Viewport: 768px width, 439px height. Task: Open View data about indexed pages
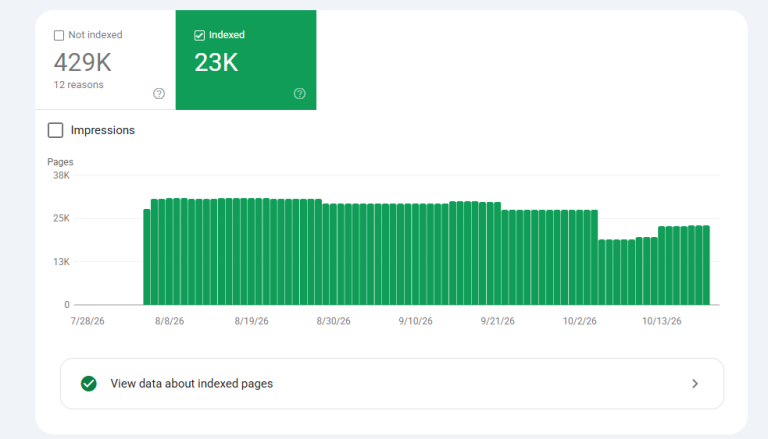point(392,384)
